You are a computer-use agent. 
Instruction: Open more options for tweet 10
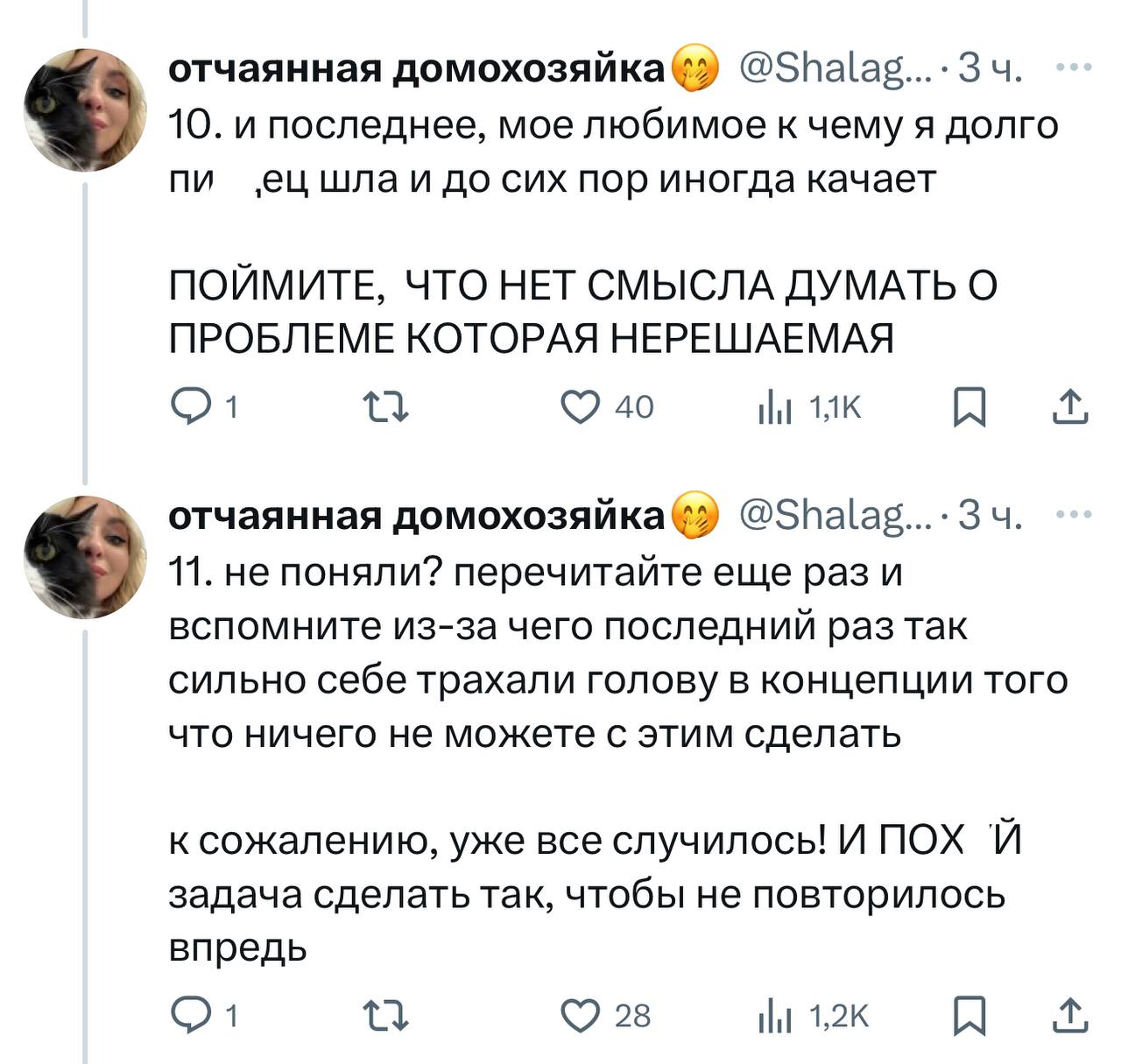tap(1074, 67)
